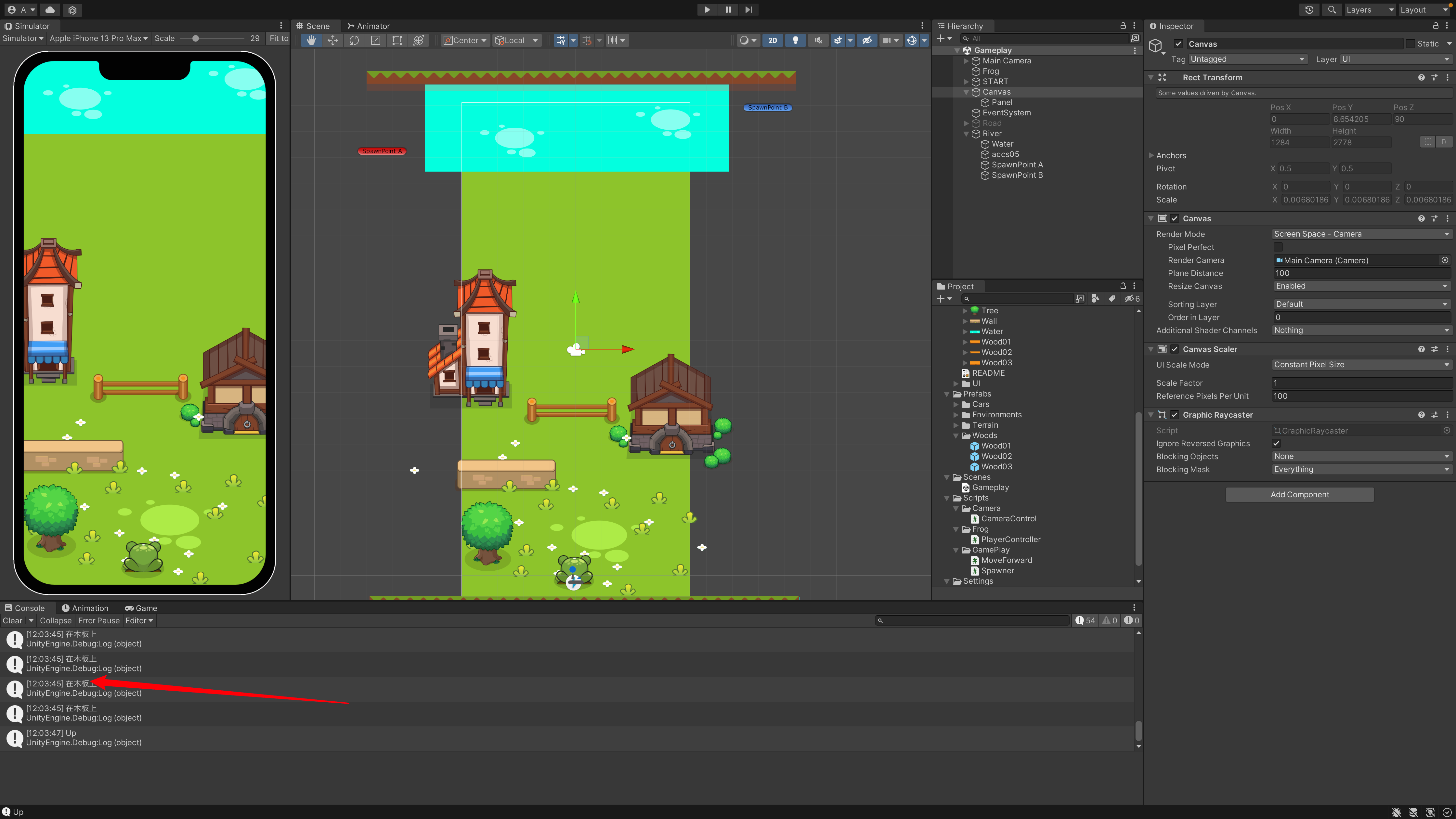
Task: Disable Graphic Raycaster component checkbox
Action: point(1175,415)
